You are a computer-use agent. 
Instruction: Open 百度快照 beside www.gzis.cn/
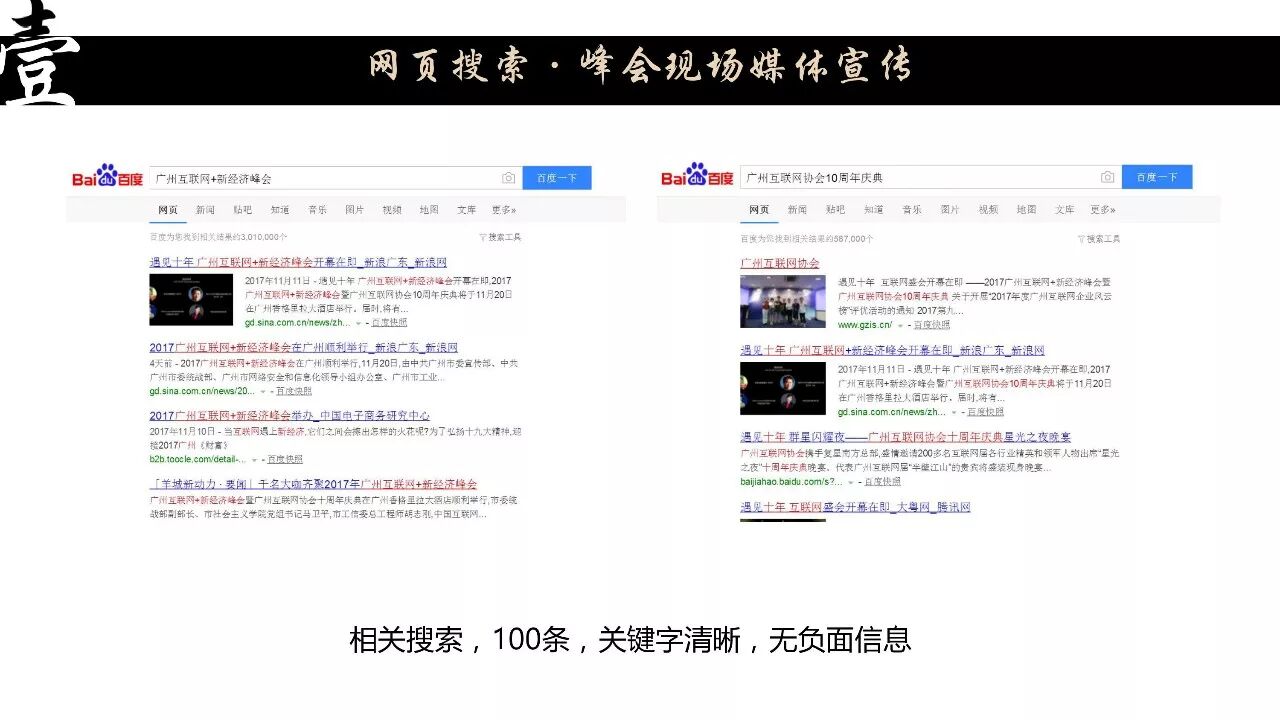point(932,325)
